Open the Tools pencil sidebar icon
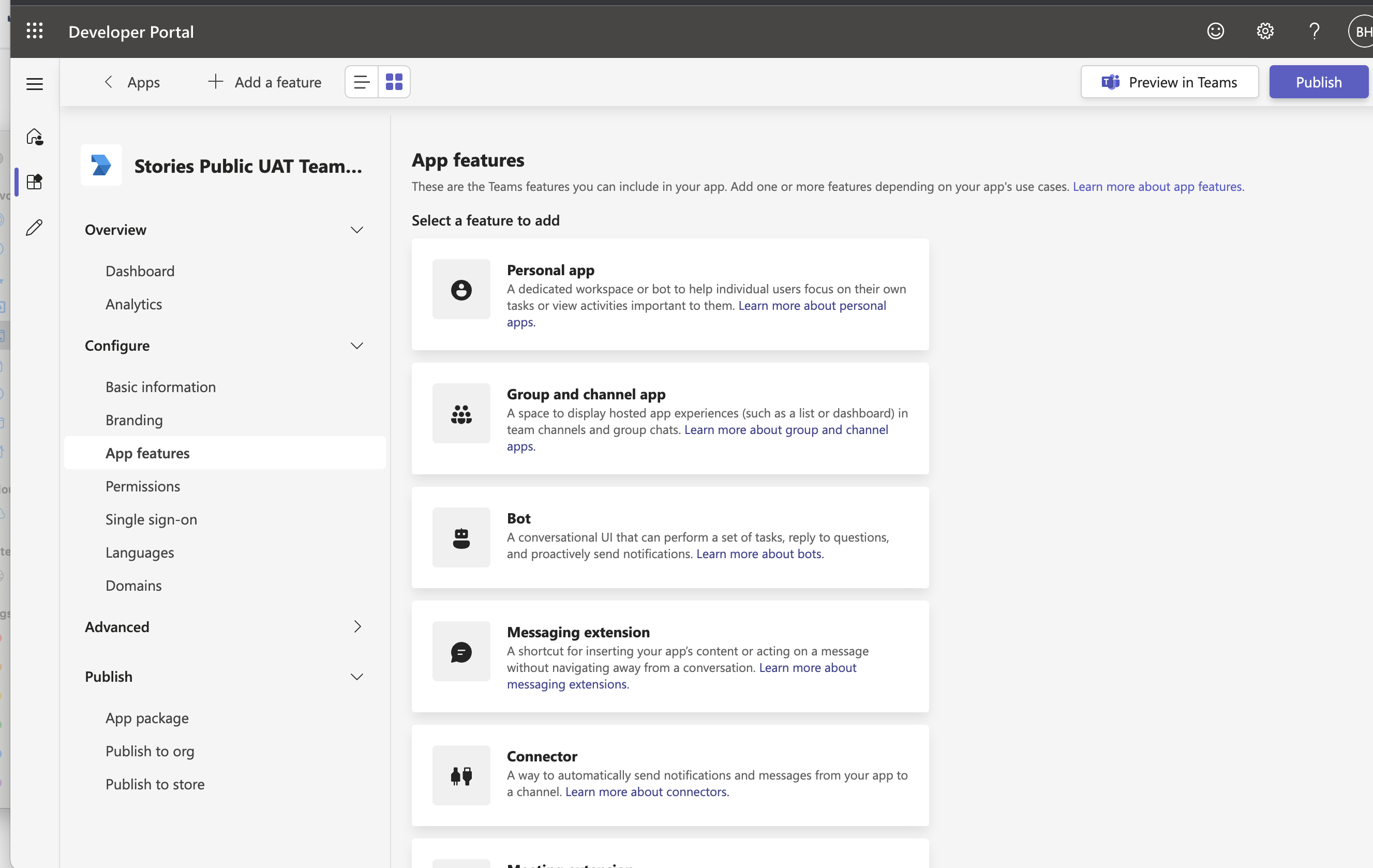 (x=35, y=228)
